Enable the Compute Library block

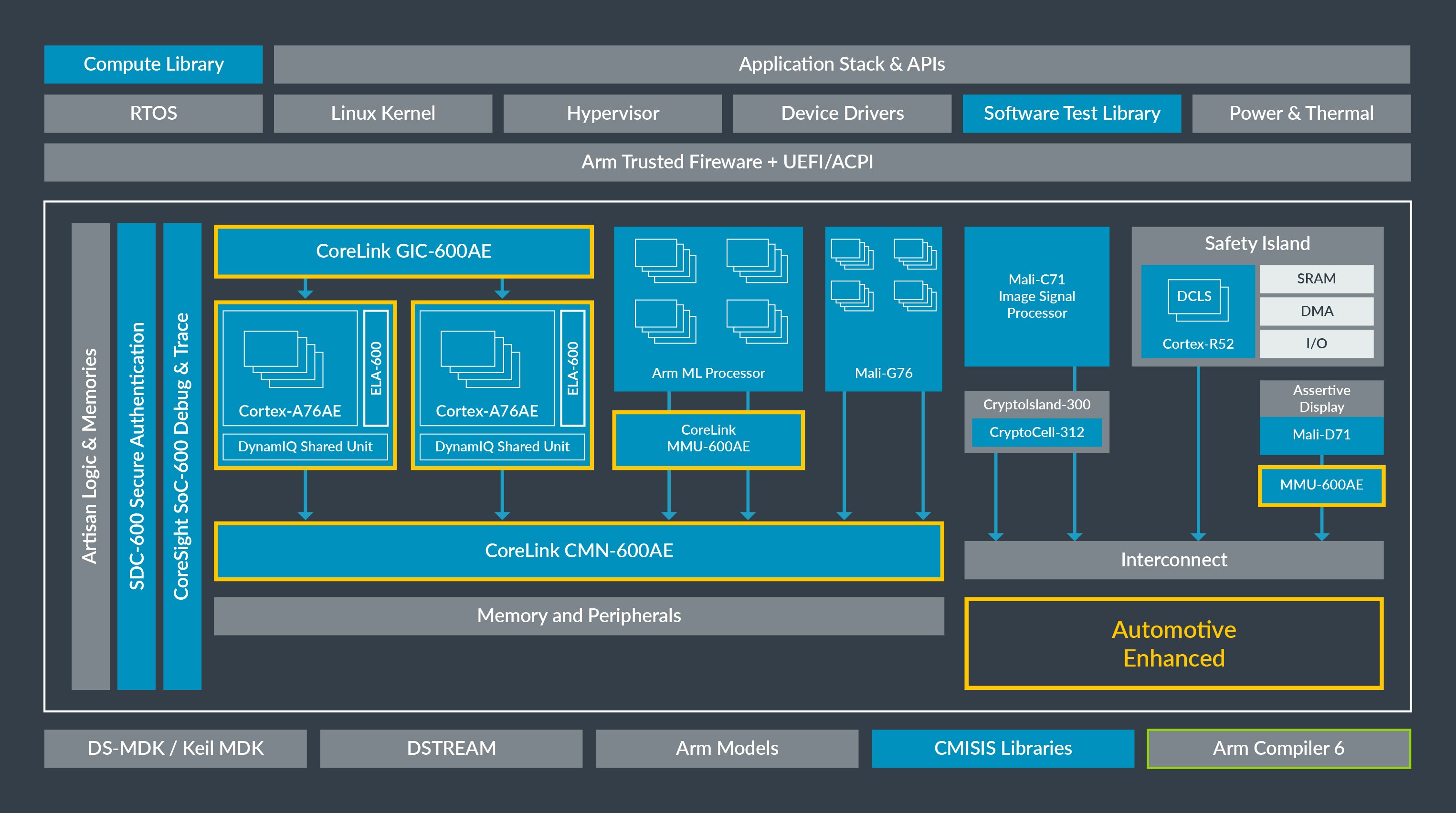pos(153,64)
